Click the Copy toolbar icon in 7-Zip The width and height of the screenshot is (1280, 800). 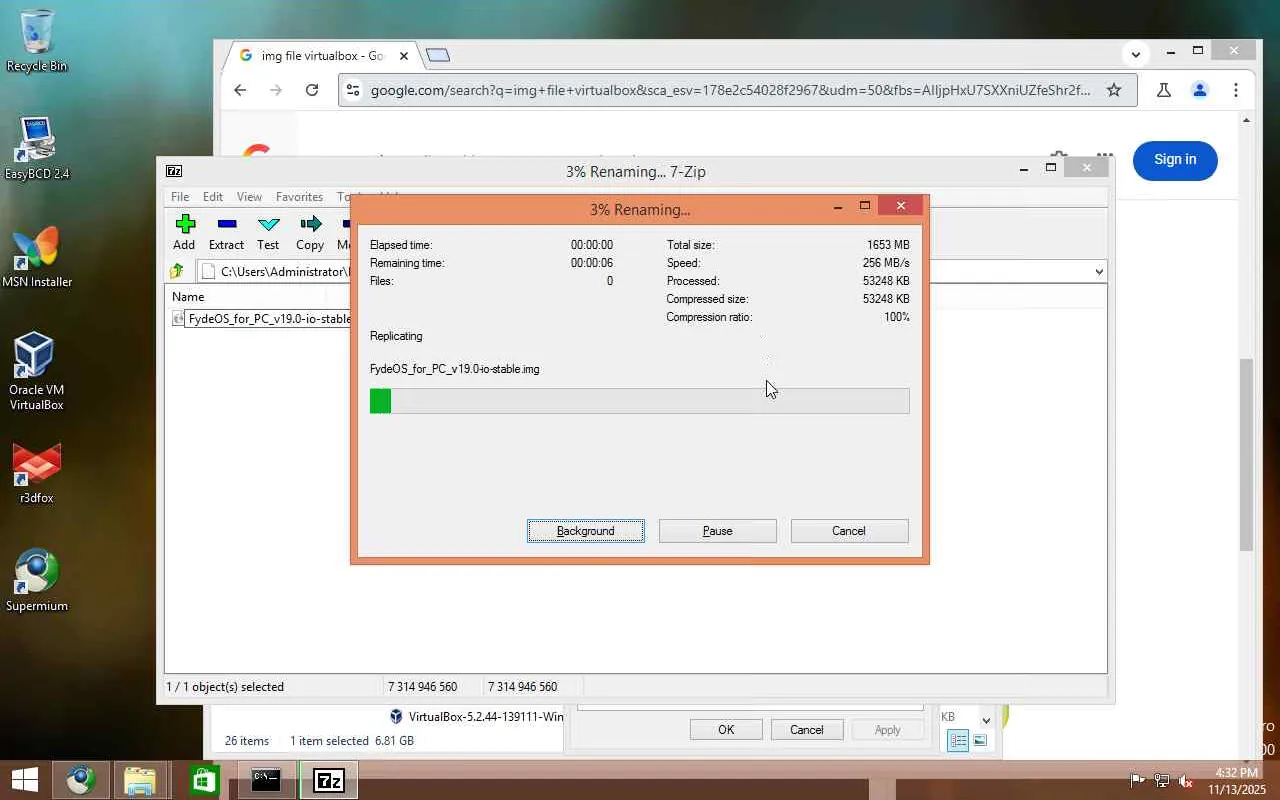[310, 224]
